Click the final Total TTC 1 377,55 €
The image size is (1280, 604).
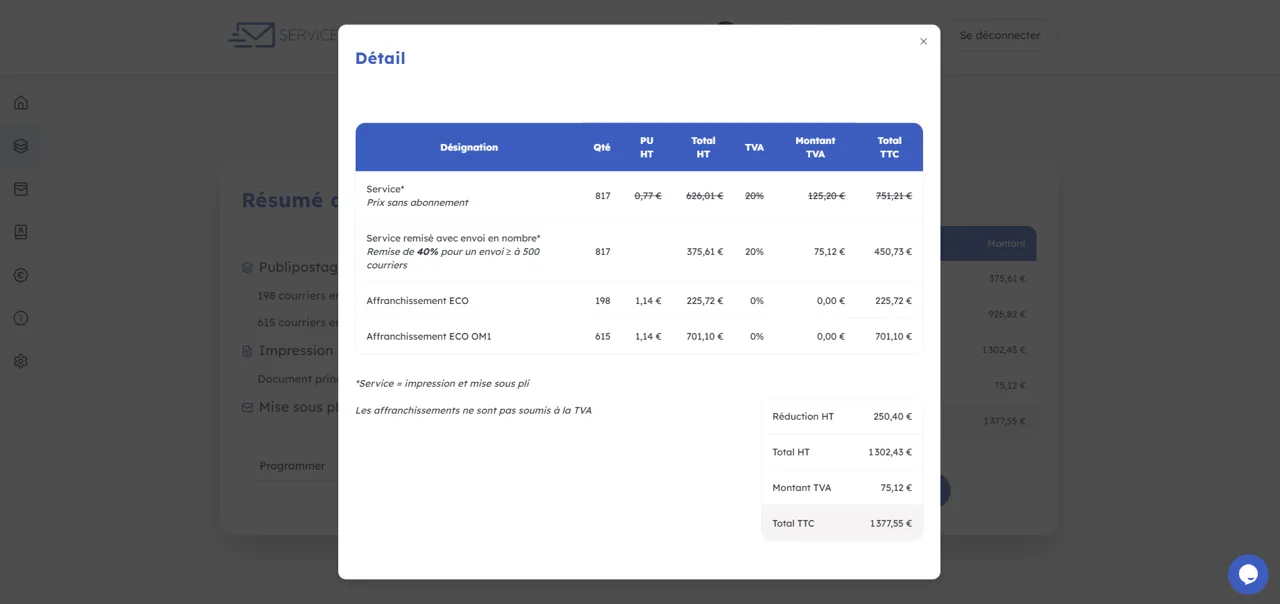point(890,524)
